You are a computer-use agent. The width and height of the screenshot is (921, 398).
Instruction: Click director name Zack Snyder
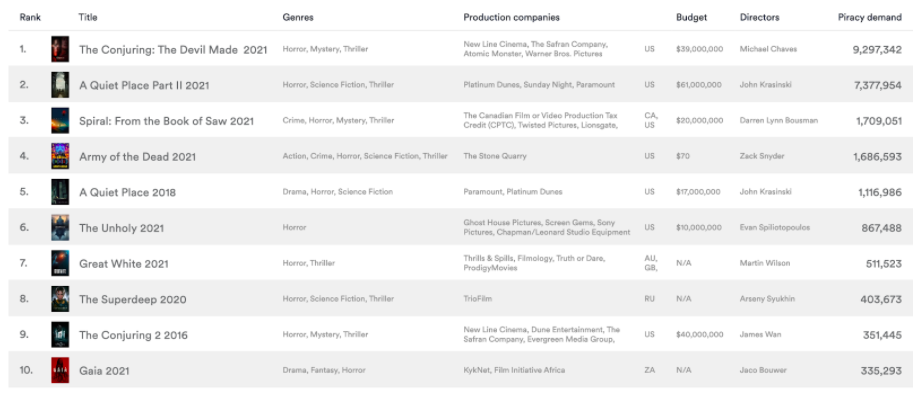762,156
